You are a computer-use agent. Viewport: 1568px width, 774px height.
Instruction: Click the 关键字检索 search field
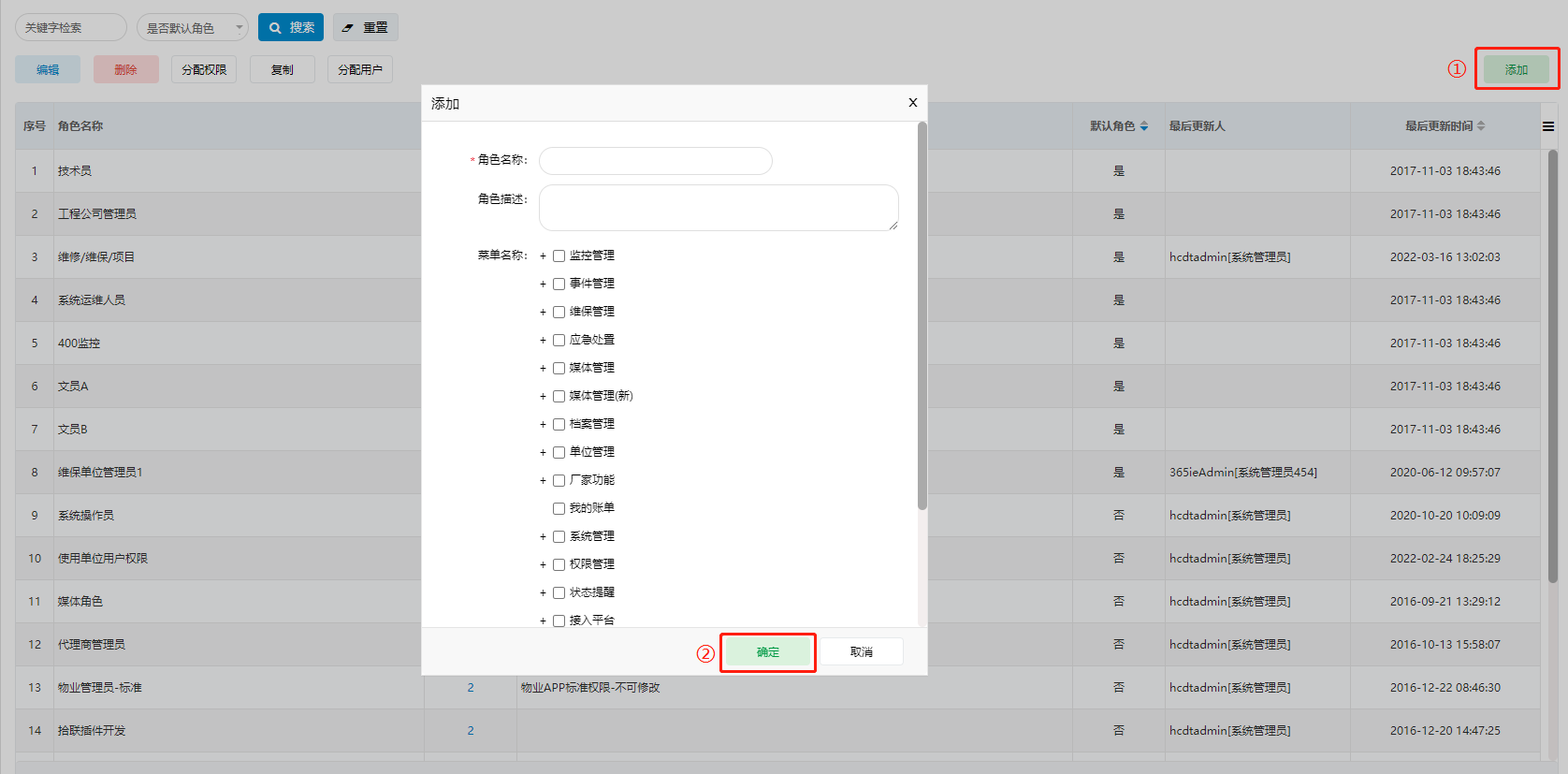pyautogui.click(x=71, y=27)
